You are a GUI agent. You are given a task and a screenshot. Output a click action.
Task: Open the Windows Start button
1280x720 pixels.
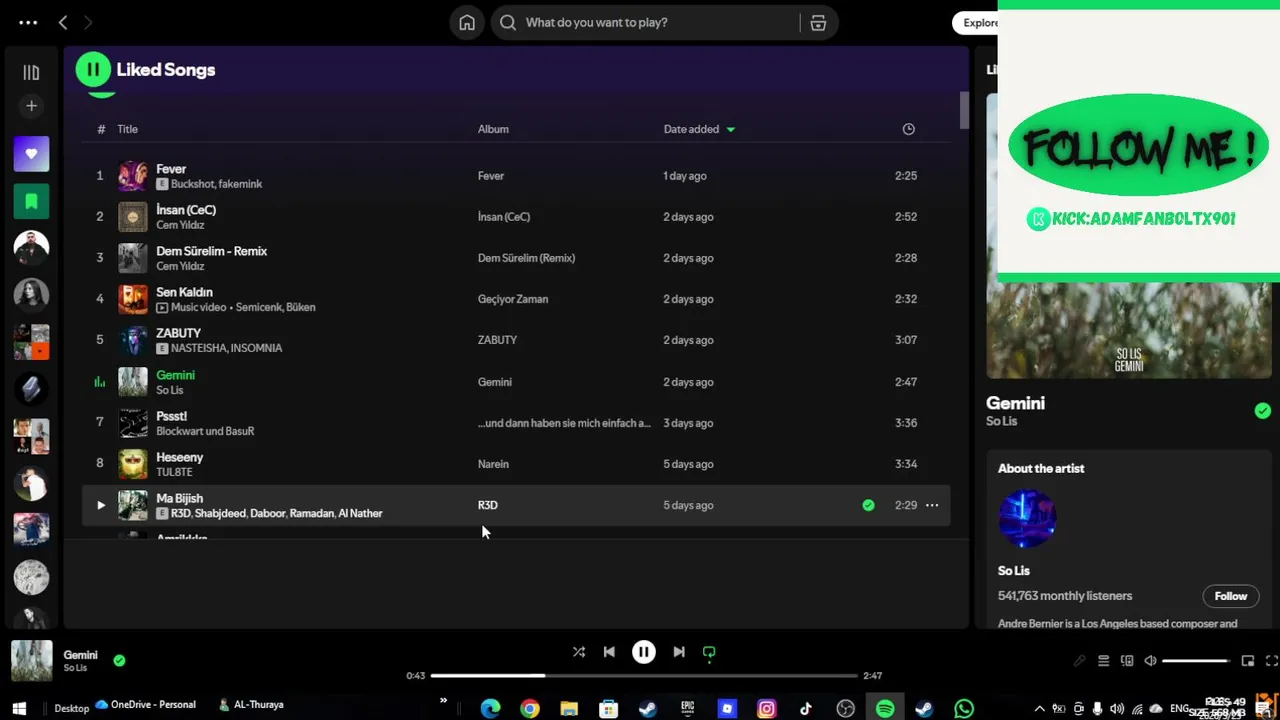click(18, 708)
